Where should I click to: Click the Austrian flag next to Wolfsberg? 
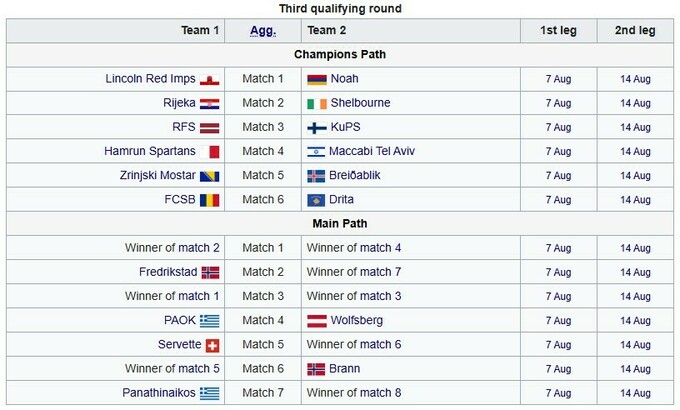(316, 321)
